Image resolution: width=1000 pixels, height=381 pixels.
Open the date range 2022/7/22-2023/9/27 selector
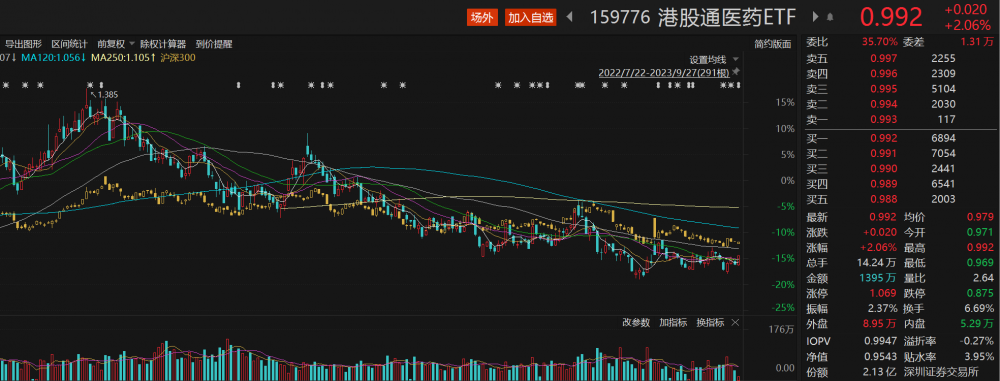664,72
